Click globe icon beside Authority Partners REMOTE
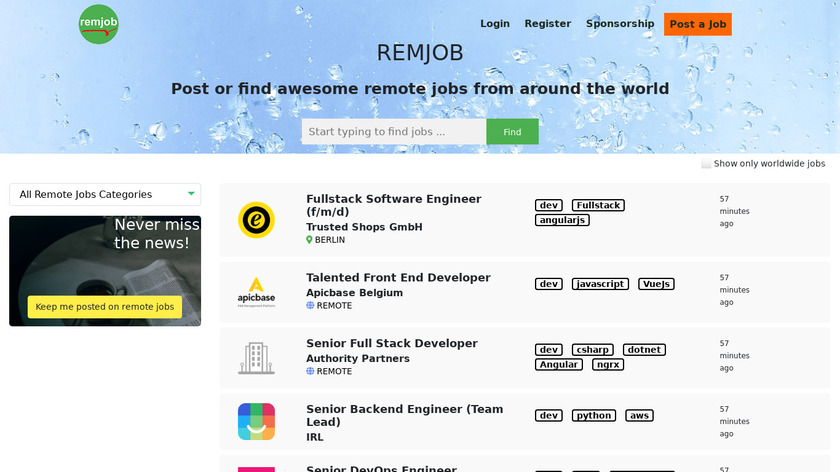Viewport: 840px width, 472px height. 310,371
